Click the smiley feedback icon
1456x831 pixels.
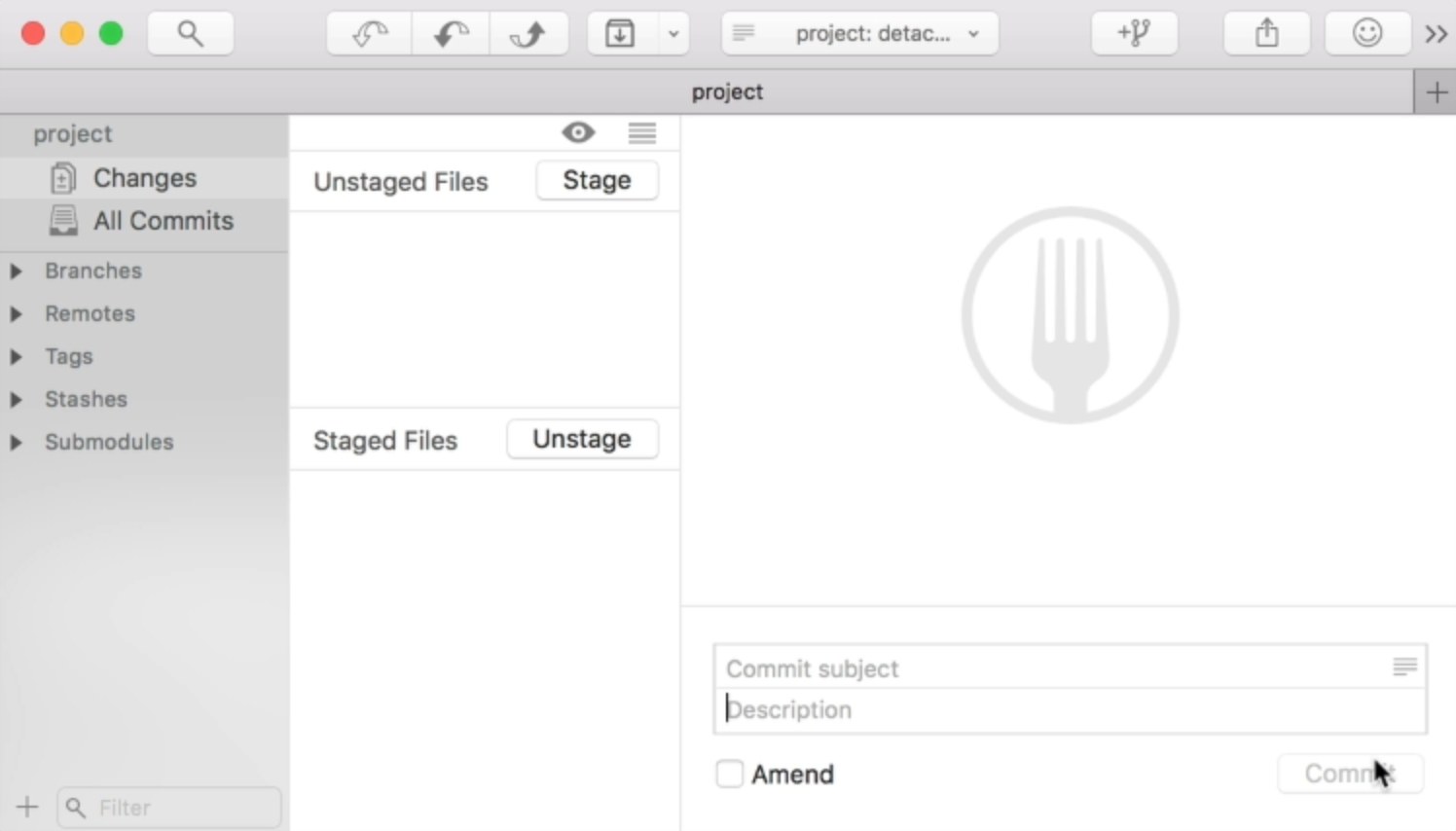click(x=1367, y=34)
